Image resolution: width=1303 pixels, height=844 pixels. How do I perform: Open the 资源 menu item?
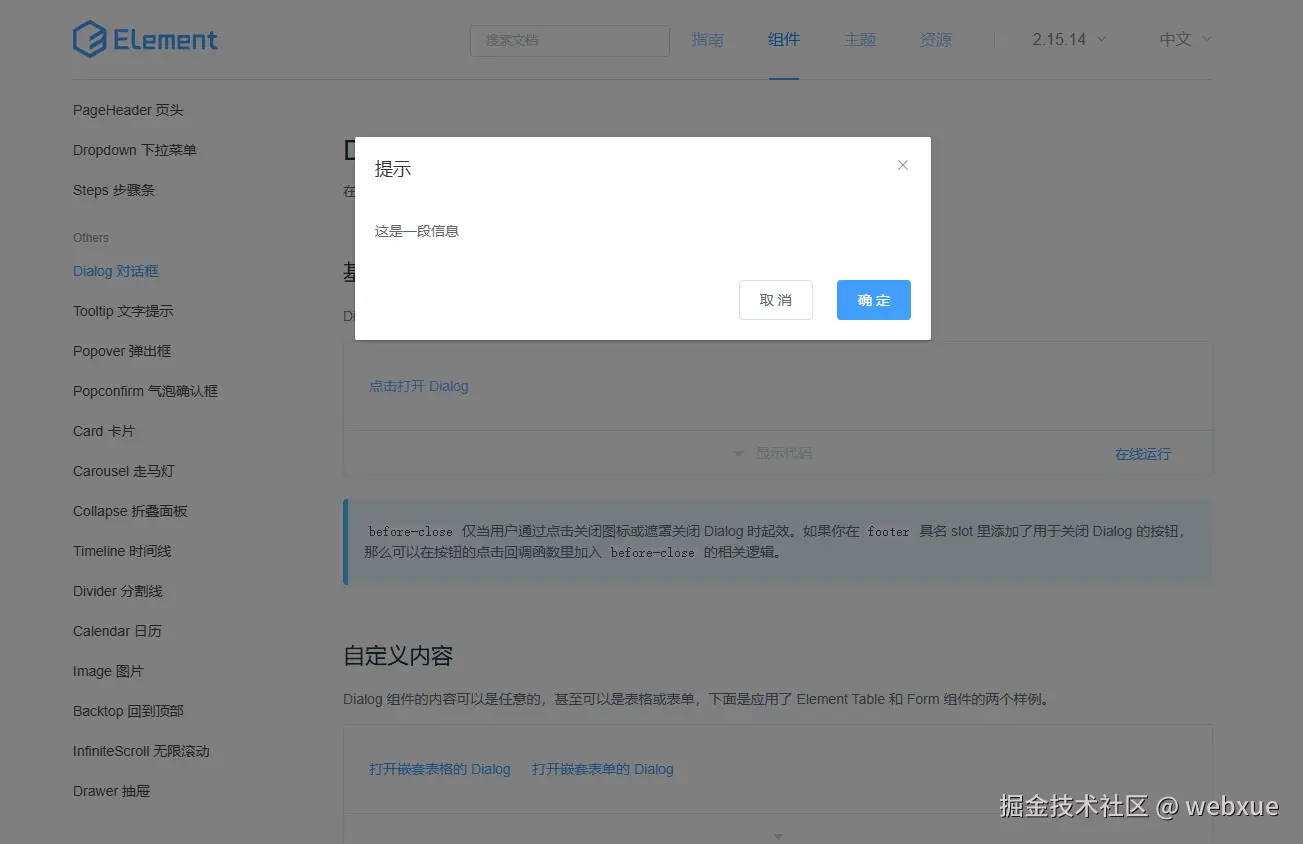click(935, 39)
